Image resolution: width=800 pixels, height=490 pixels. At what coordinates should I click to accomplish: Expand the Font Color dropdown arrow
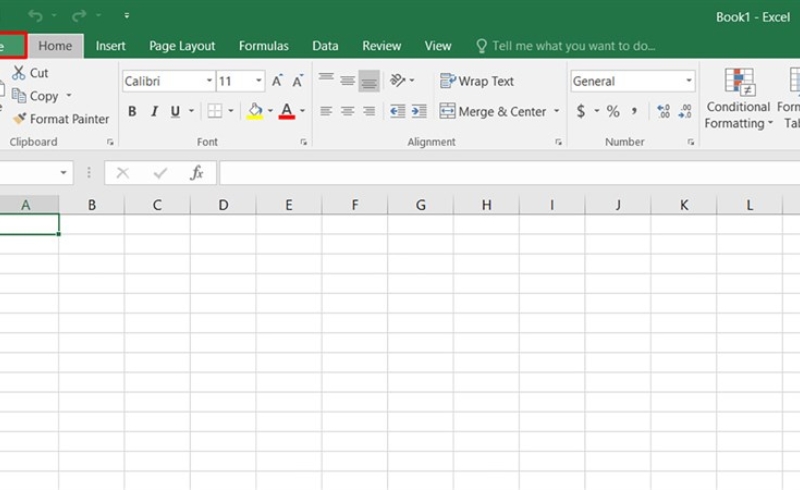click(303, 111)
